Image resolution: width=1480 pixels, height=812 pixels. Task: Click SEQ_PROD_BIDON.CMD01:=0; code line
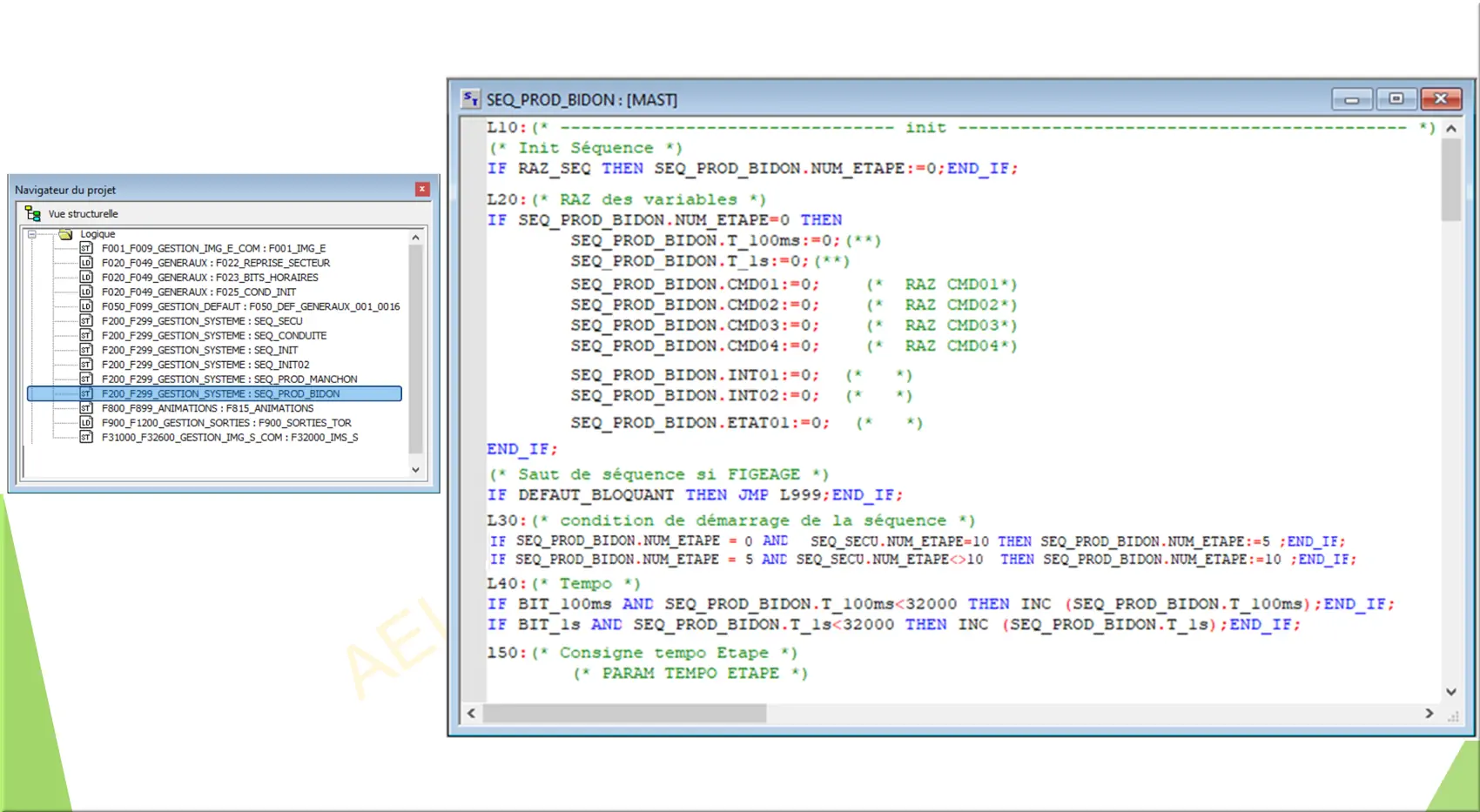tap(695, 285)
